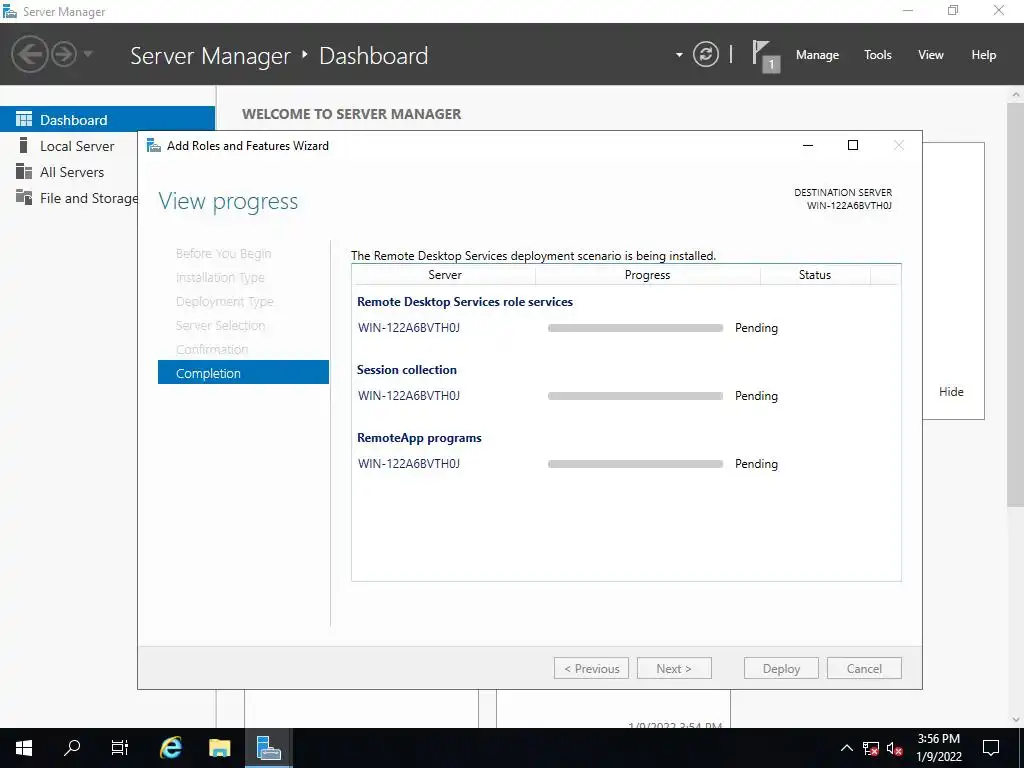Click the Add Roles and Features Wizard title icon

(x=153, y=145)
